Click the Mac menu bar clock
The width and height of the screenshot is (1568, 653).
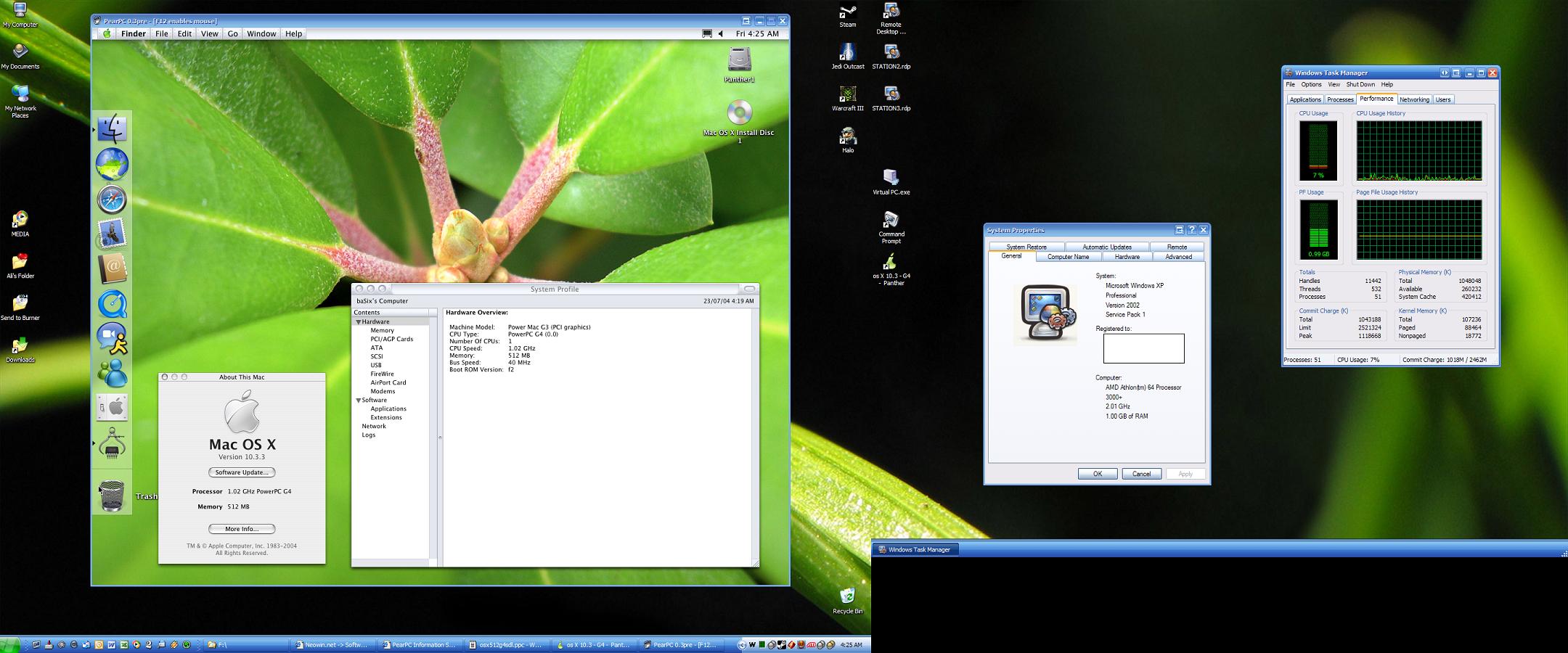(757, 33)
